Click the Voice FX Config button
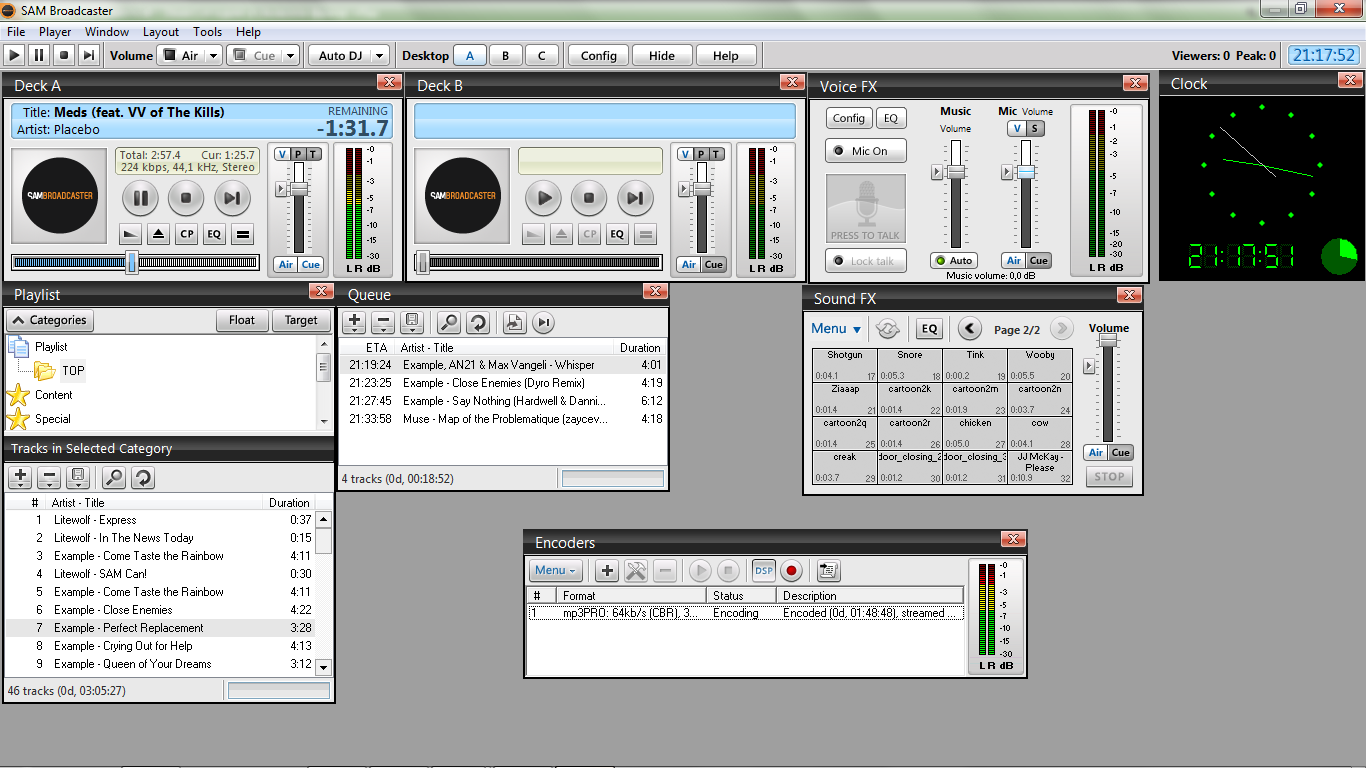Image resolution: width=1366 pixels, height=768 pixels. tap(849, 118)
